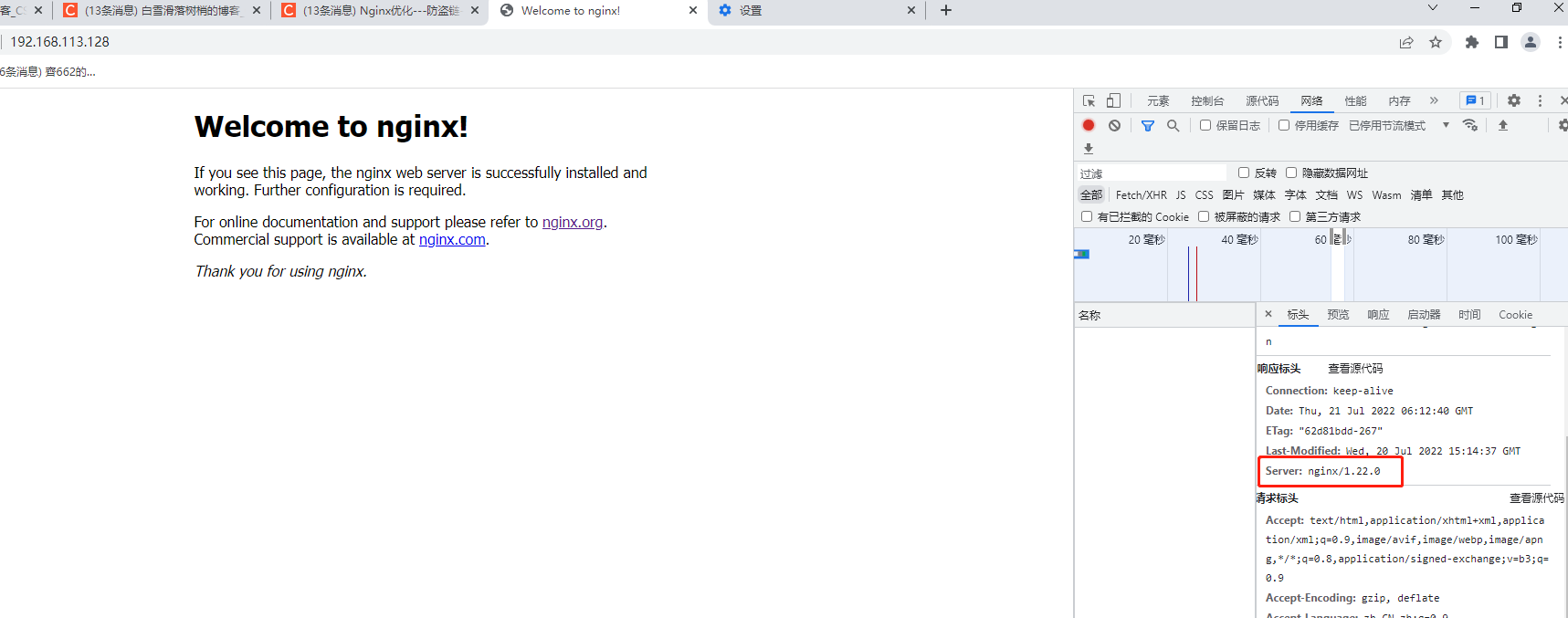
Task: Open DevTools customize three-dot menu
Action: point(1540,100)
